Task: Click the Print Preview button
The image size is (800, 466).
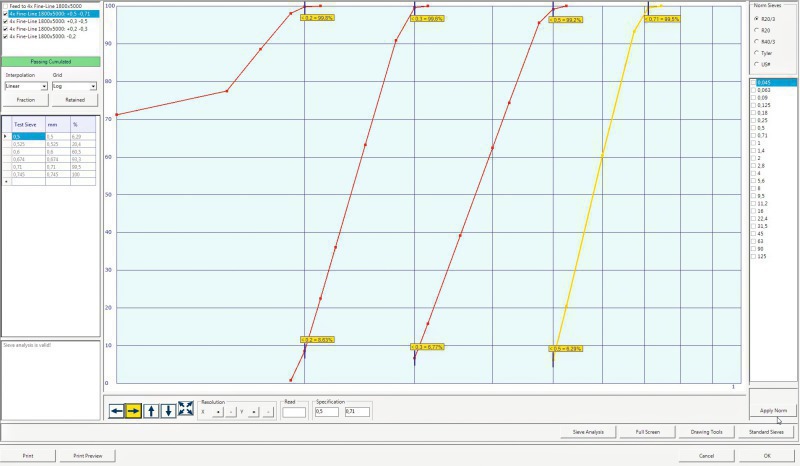Action: tap(87, 455)
